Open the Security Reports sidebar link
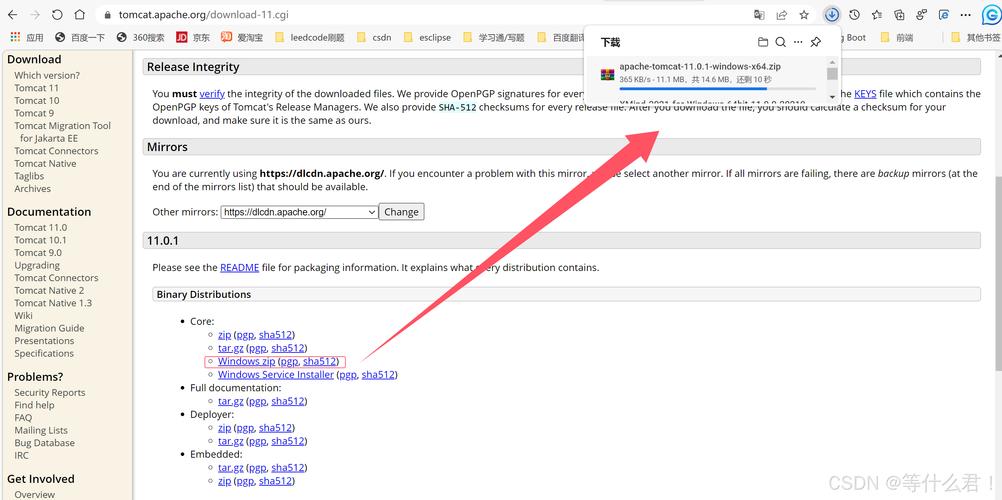The width and height of the screenshot is (1002, 500). tap(50, 393)
